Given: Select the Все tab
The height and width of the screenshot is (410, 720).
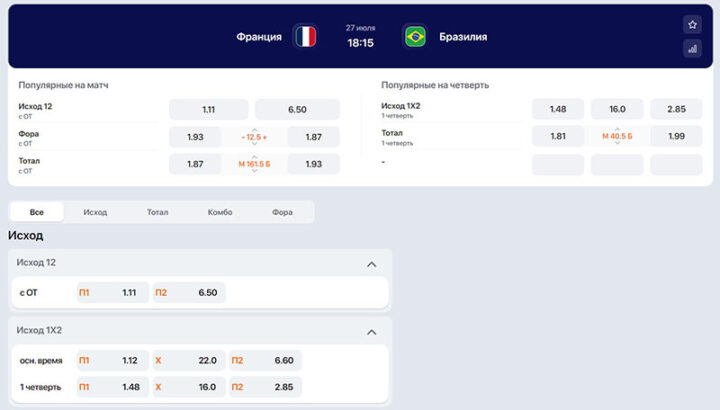Looking at the screenshot, I should [x=37, y=212].
